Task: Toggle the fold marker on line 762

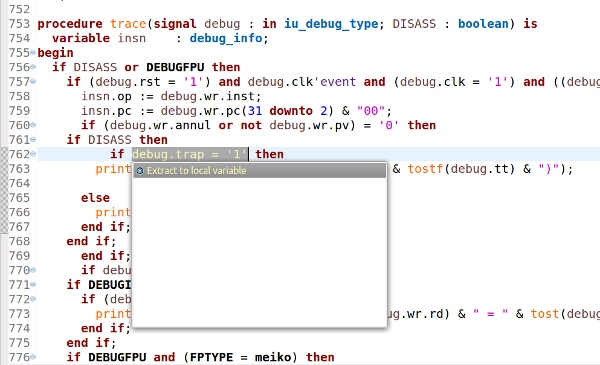Action: 33,154
